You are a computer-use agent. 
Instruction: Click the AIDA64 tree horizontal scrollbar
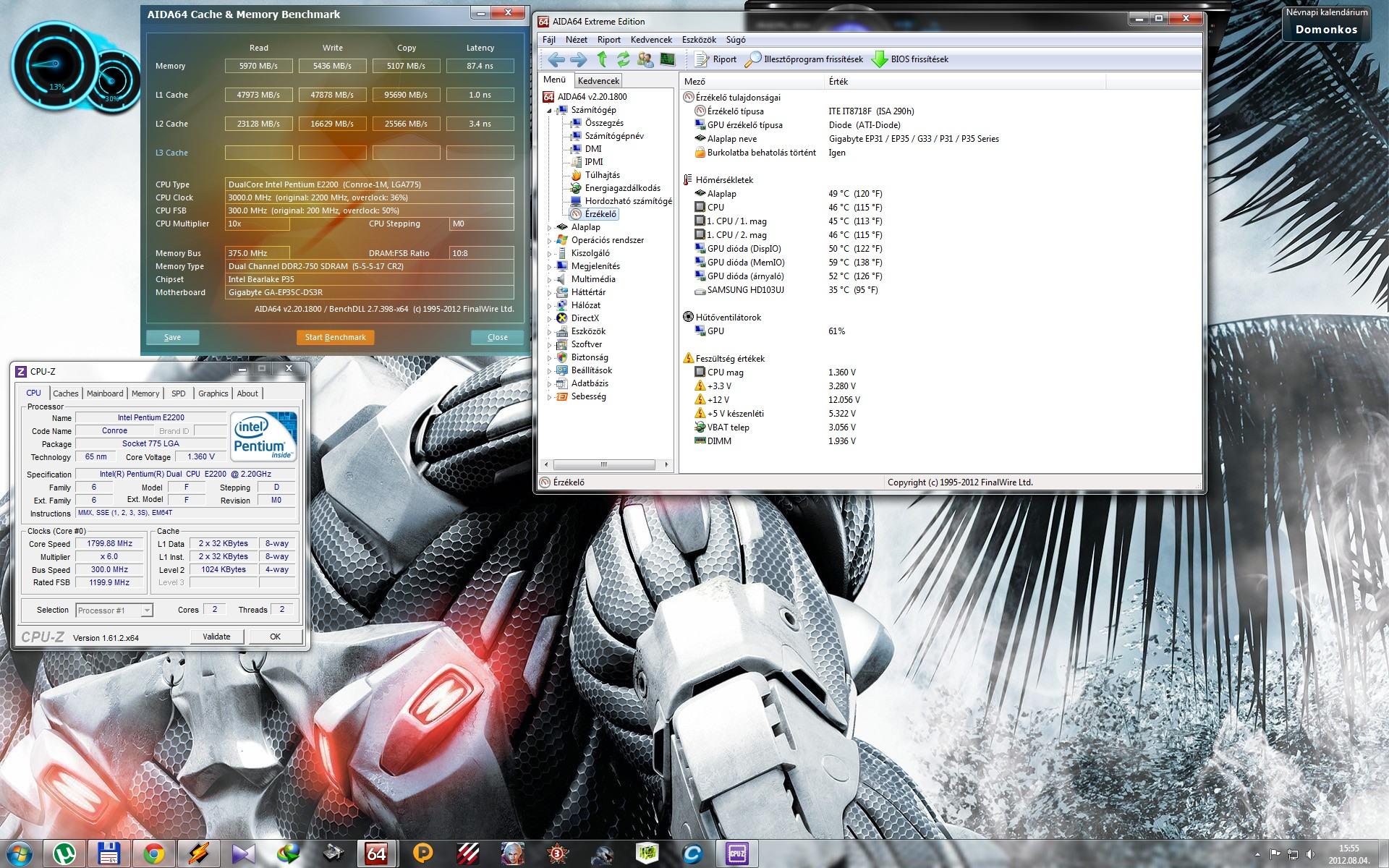pos(606,464)
